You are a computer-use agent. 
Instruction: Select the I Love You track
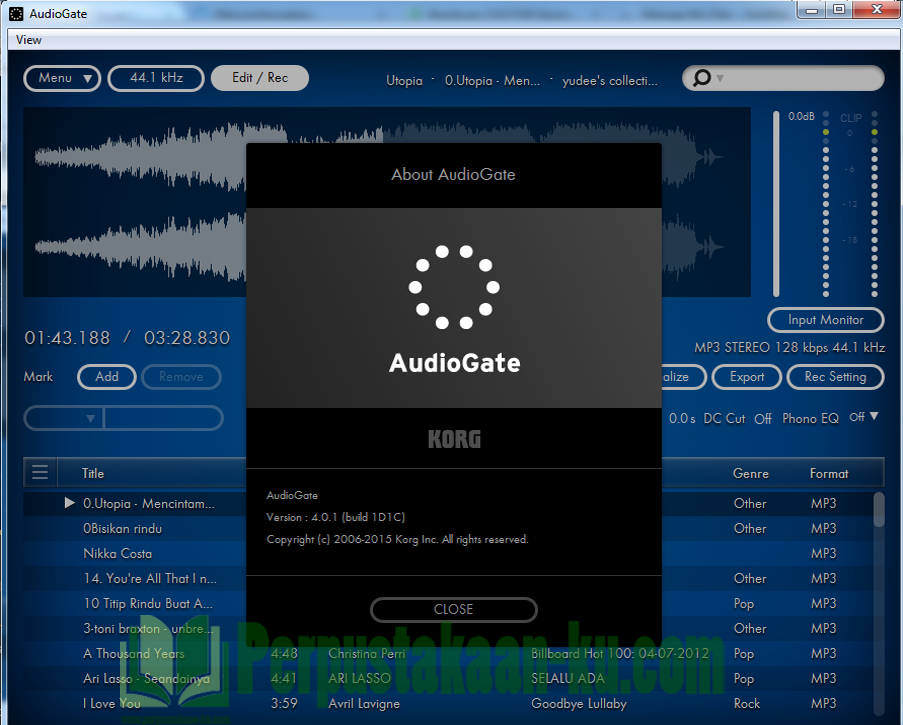coord(112,703)
